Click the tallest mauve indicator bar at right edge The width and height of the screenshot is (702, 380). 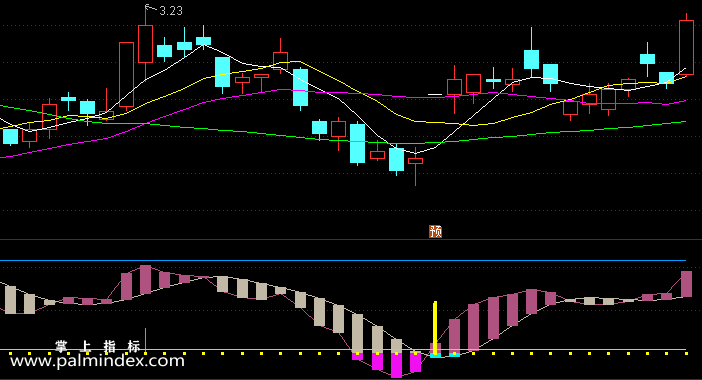click(x=686, y=284)
